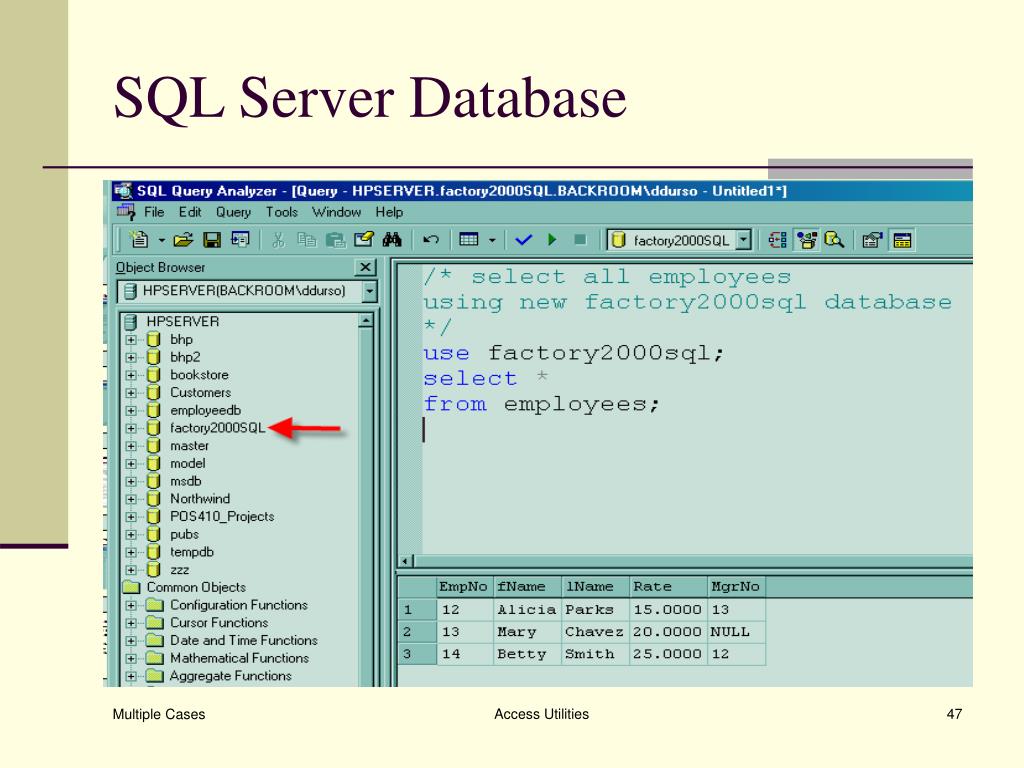
Task: Click the NULL cell in the MgrNo column
Action: coord(736,632)
